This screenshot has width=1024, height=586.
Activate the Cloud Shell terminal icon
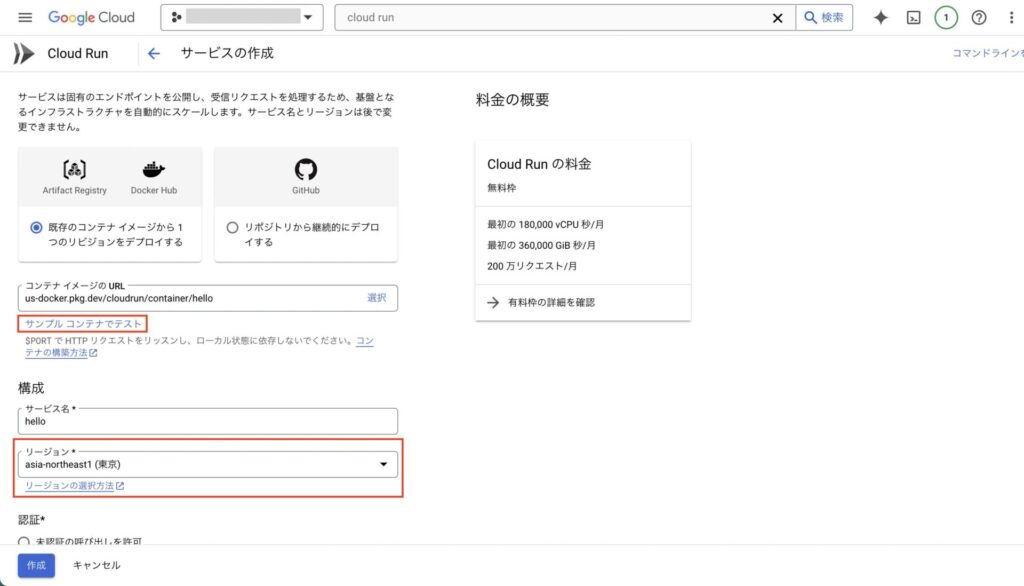coord(914,18)
